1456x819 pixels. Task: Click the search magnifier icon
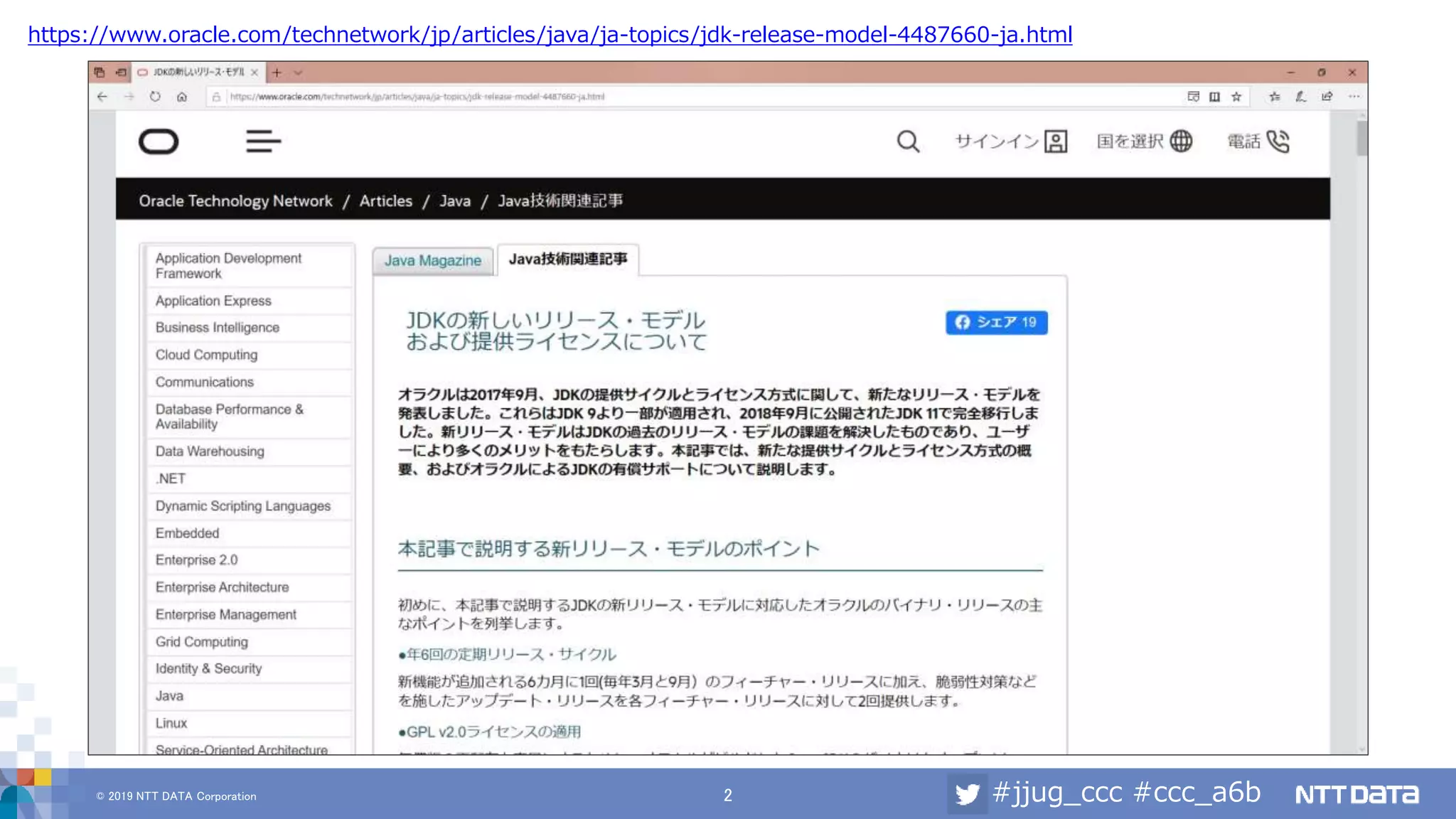point(908,141)
